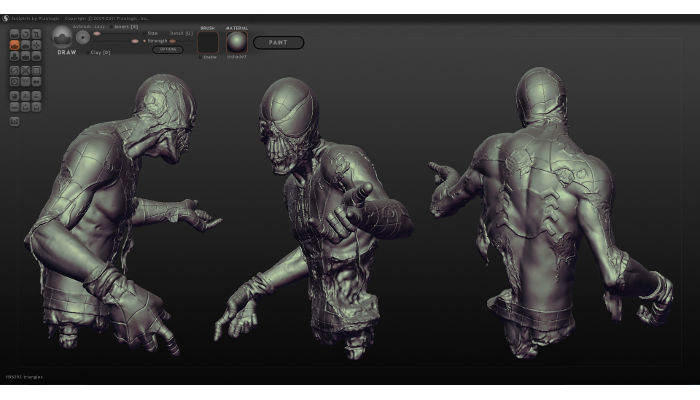700x400 pixels.
Task: Click the Strength slider handle
Action: (135, 41)
